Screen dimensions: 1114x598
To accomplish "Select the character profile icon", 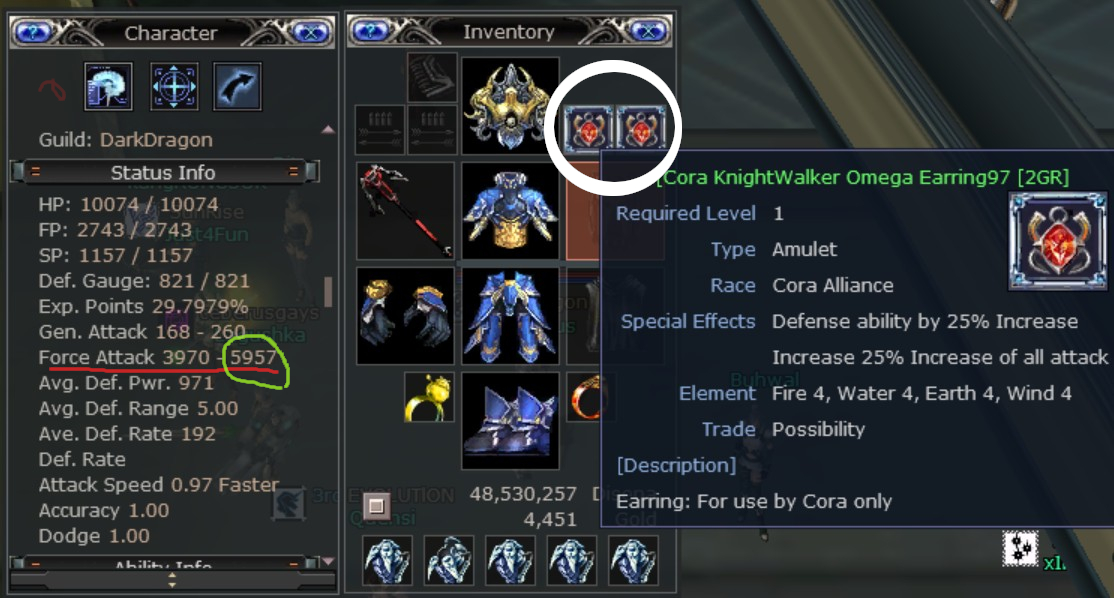I will pyautogui.click(x=108, y=87).
